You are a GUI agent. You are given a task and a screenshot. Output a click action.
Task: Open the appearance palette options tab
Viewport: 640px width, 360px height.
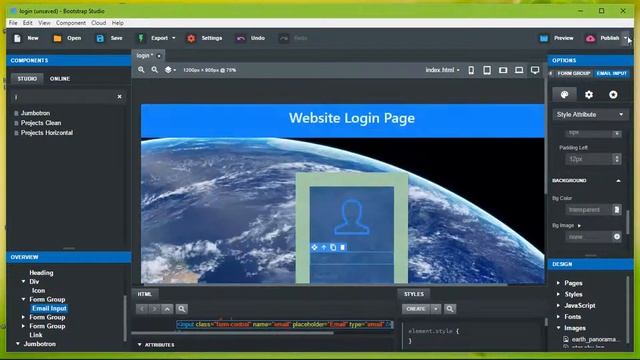click(x=564, y=95)
